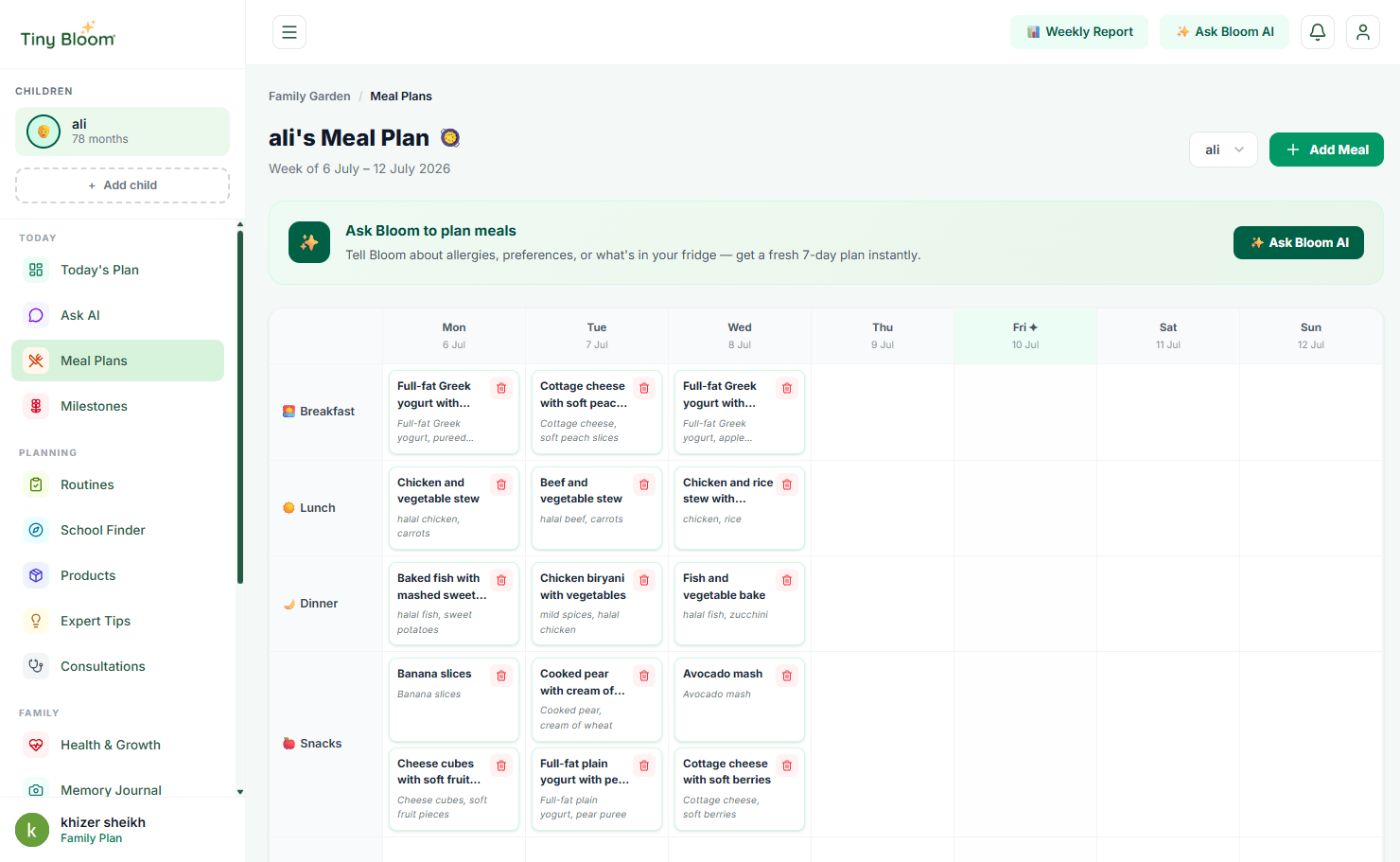Click the dark green Ask Bloom AI banner button
The image size is (1400, 862).
pos(1299,242)
